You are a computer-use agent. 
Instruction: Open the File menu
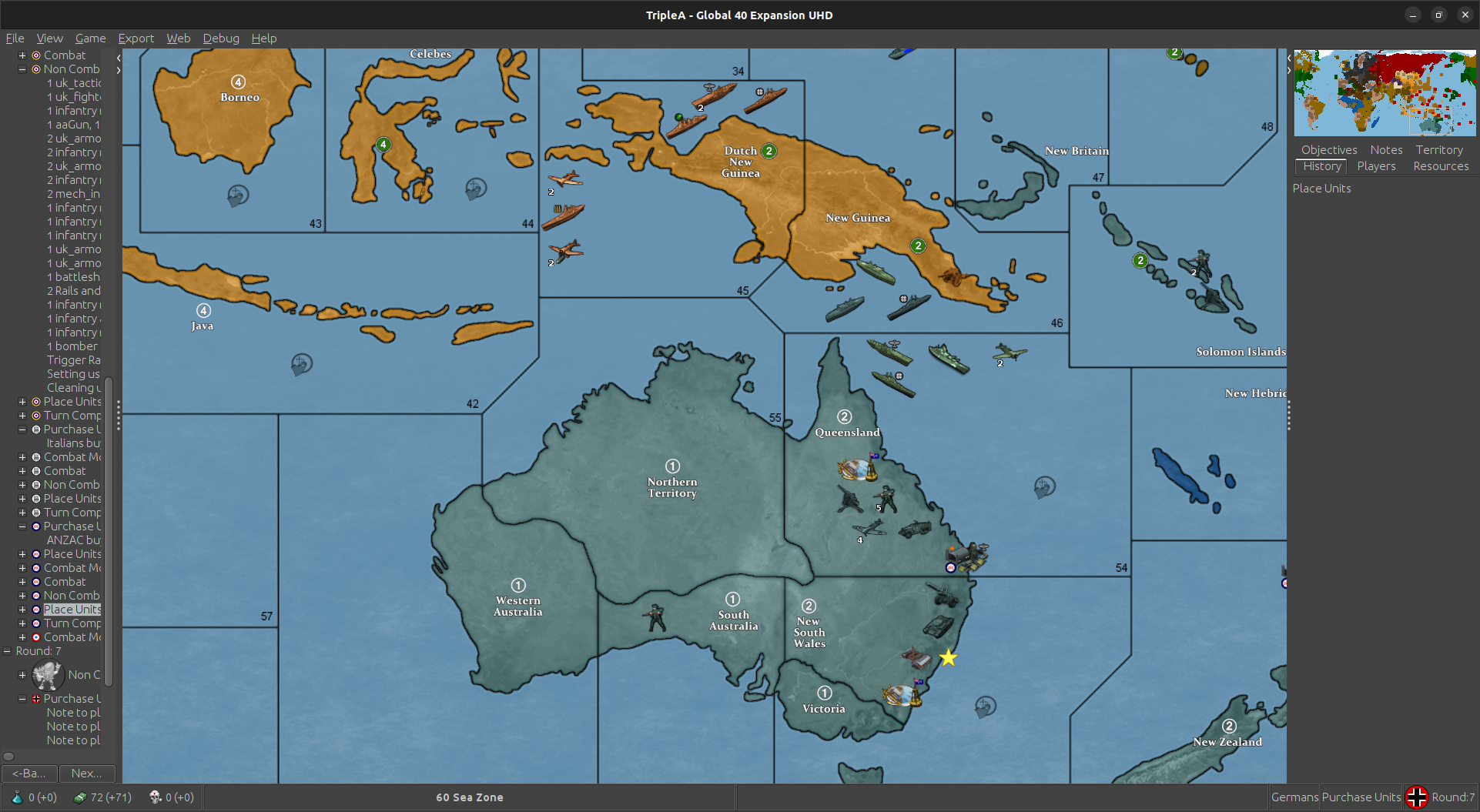[15, 38]
